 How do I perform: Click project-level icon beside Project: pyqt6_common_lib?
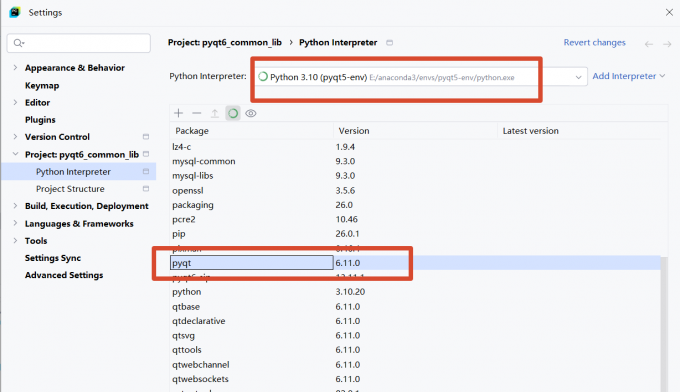(x=146, y=154)
